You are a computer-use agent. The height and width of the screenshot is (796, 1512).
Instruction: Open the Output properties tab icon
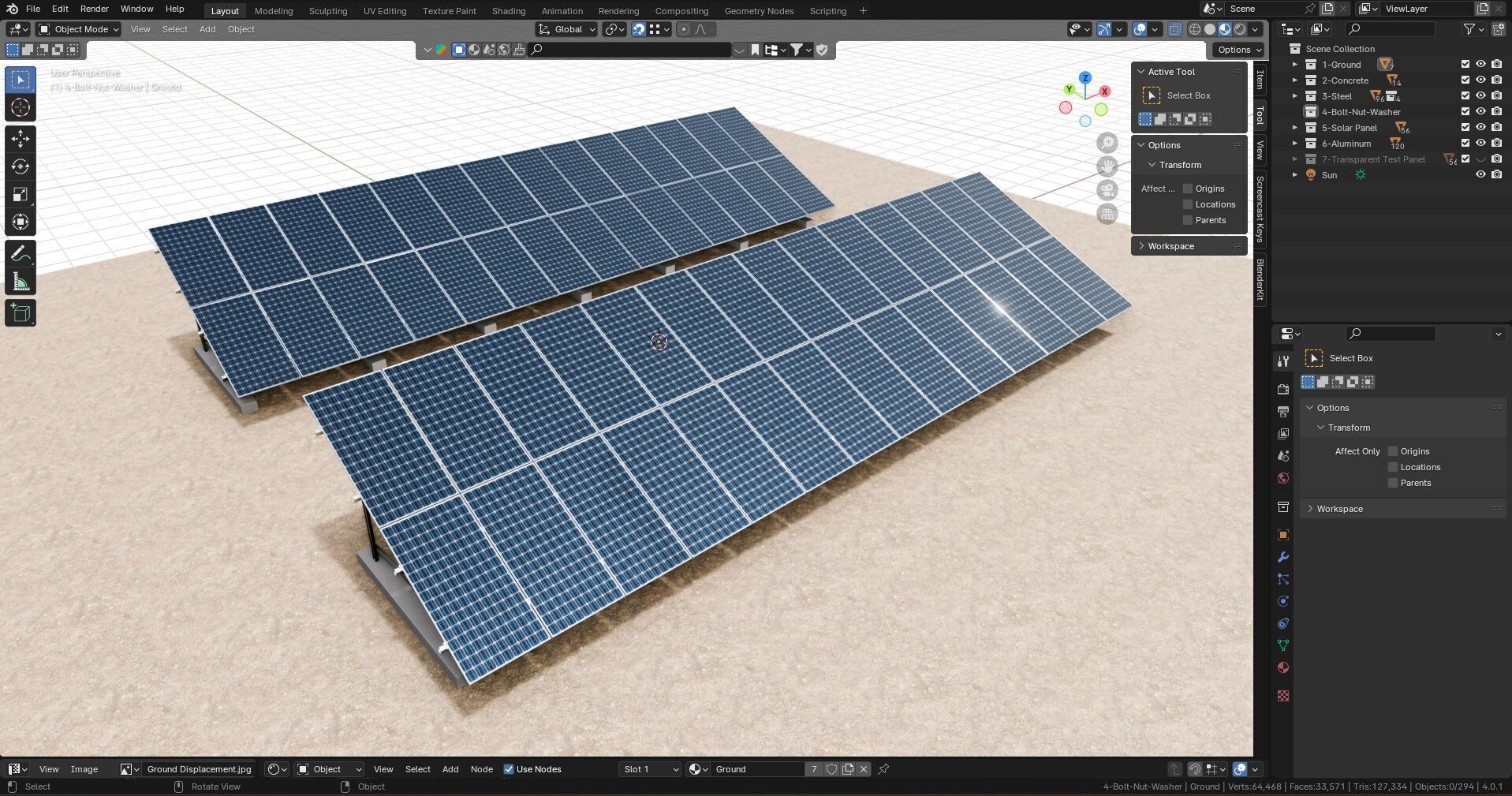pos(1283,411)
